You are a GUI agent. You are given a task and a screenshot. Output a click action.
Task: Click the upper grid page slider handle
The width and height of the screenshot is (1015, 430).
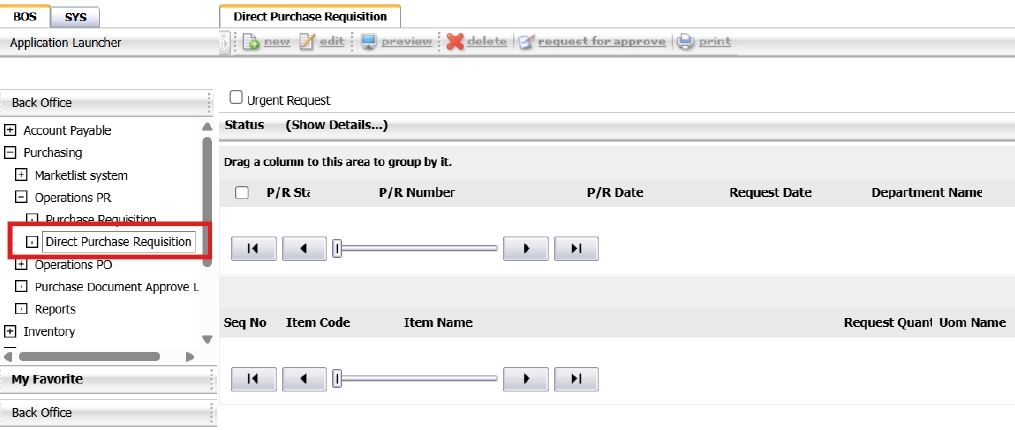tap(338, 249)
